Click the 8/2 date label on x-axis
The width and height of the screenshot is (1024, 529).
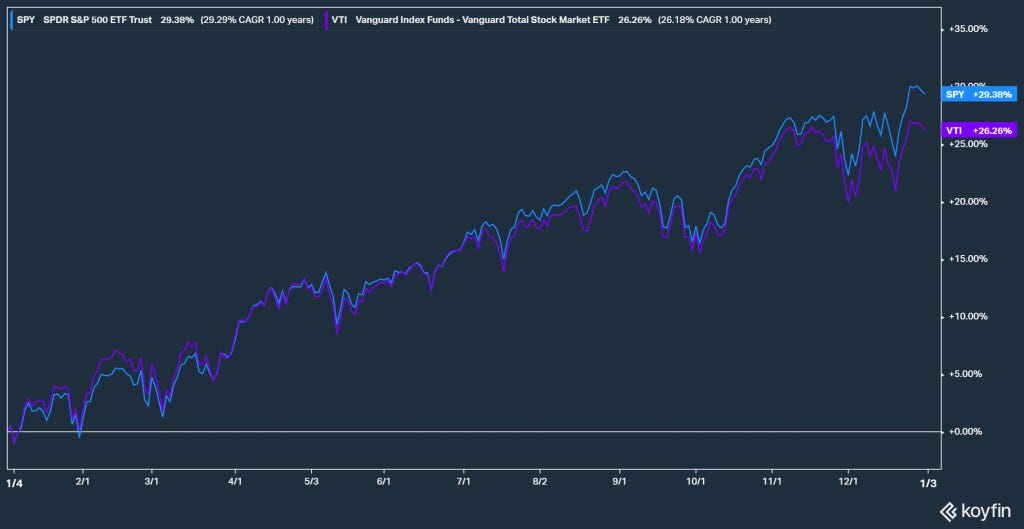[540, 482]
